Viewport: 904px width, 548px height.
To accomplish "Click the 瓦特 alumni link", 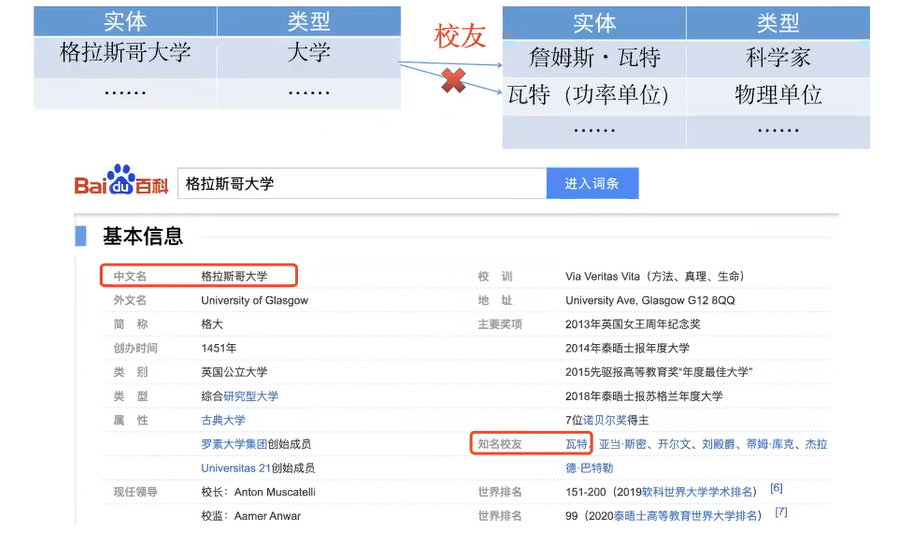I will [577, 444].
